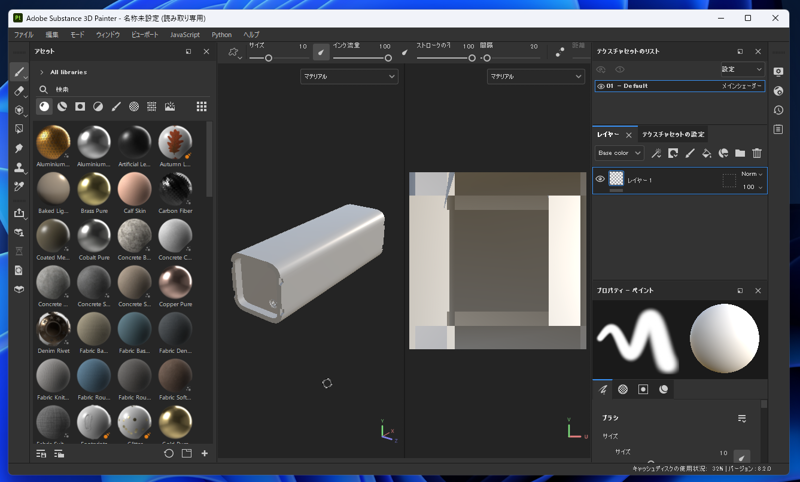
Task: Click the add effect magic wand icon
Action: (656, 153)
